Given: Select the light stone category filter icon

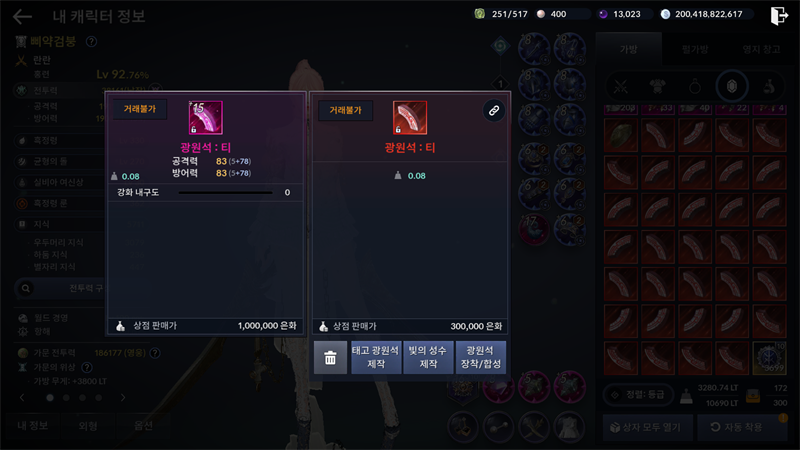Looking at the screenshot, I should coord(732,86).
